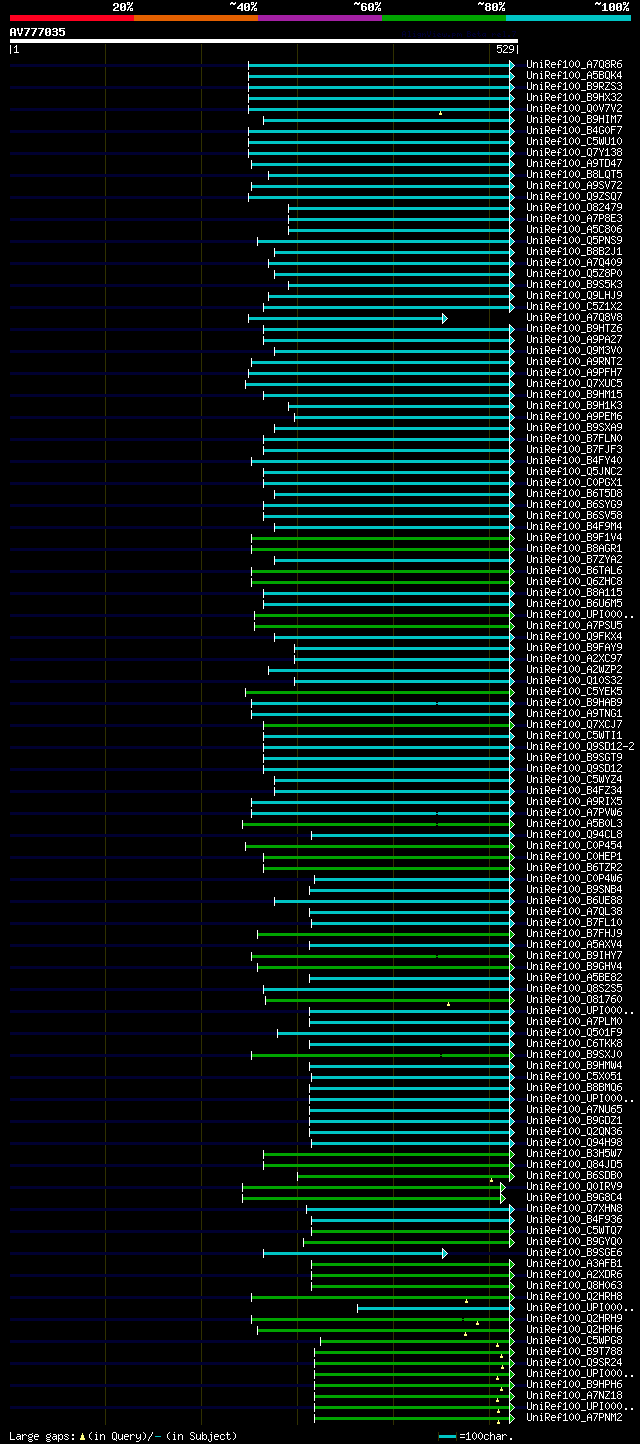Select the UniRef100_A7Q8V8 label

point(574,318)
